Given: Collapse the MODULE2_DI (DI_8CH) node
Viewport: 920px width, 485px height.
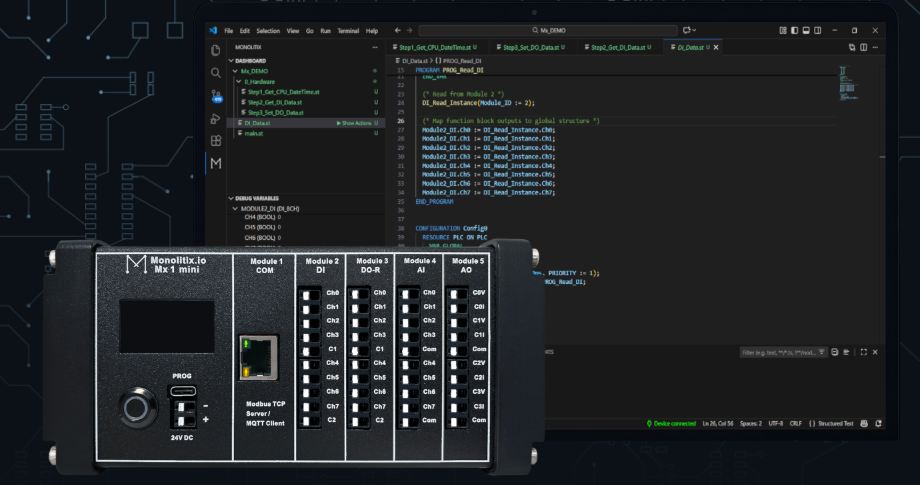Looking at the screenshot, I should [235, 209].
